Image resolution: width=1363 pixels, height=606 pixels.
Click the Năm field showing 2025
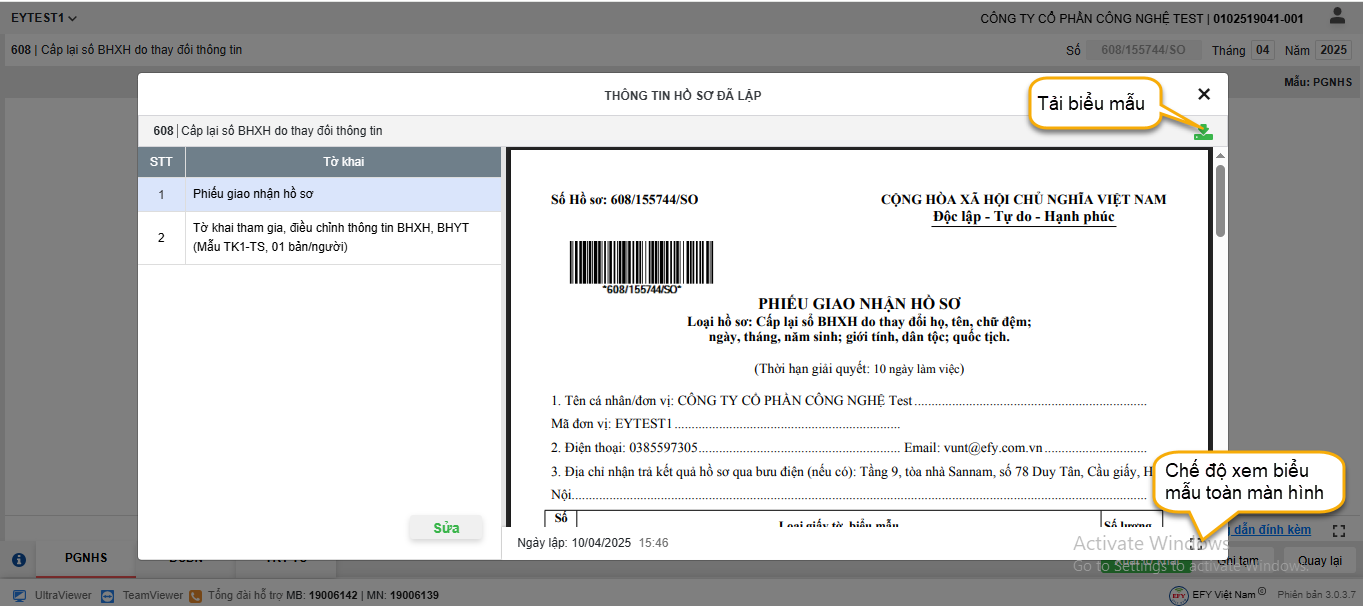[1333, 50]
